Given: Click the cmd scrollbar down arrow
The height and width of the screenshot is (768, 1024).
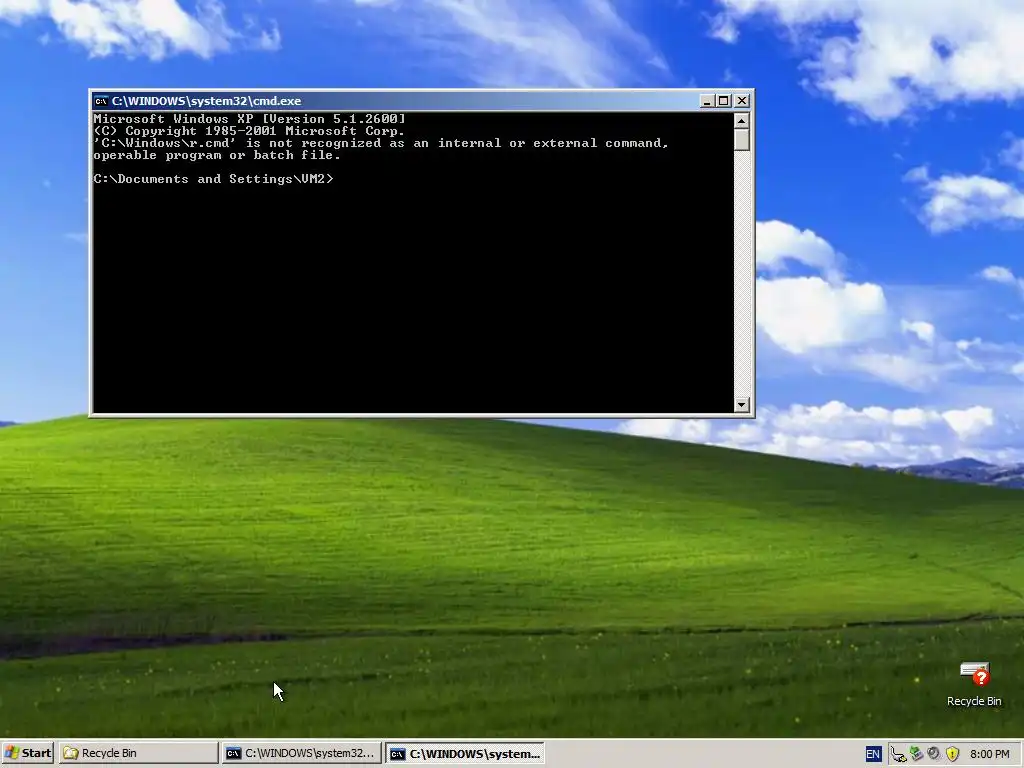Looking at the screenshot, I should [741, 404].
